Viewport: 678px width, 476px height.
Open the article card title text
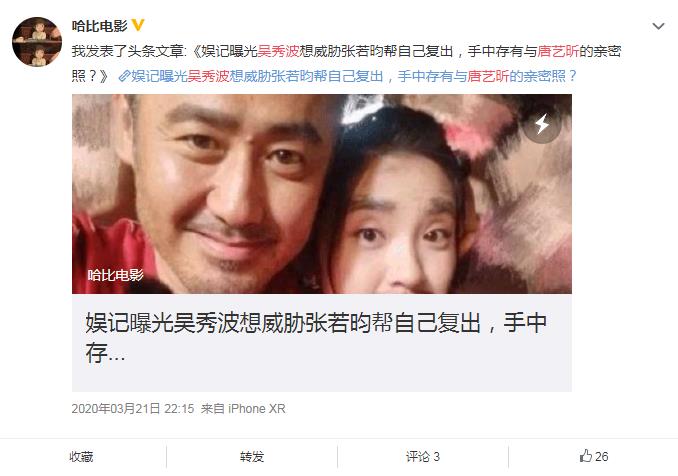pos(316,337)
